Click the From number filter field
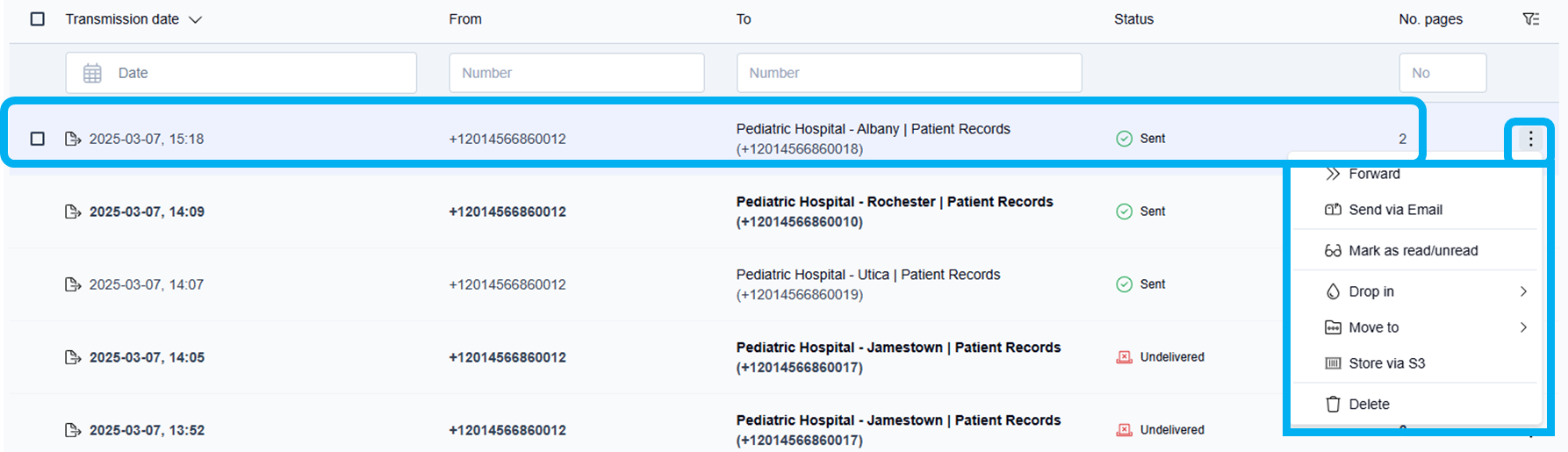Viewport: 1568px width, 452px height. pyautogui.click(x=576, y=73)
